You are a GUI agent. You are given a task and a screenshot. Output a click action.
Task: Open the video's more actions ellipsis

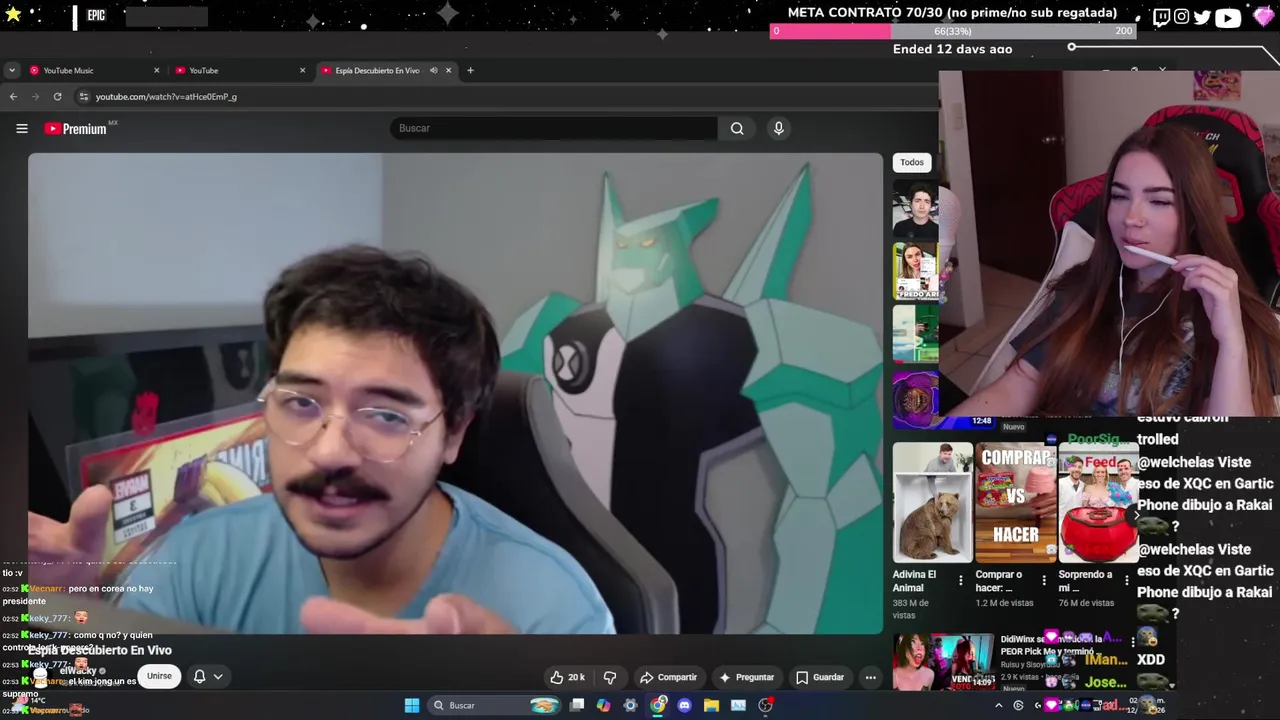(x=870, y=677)
